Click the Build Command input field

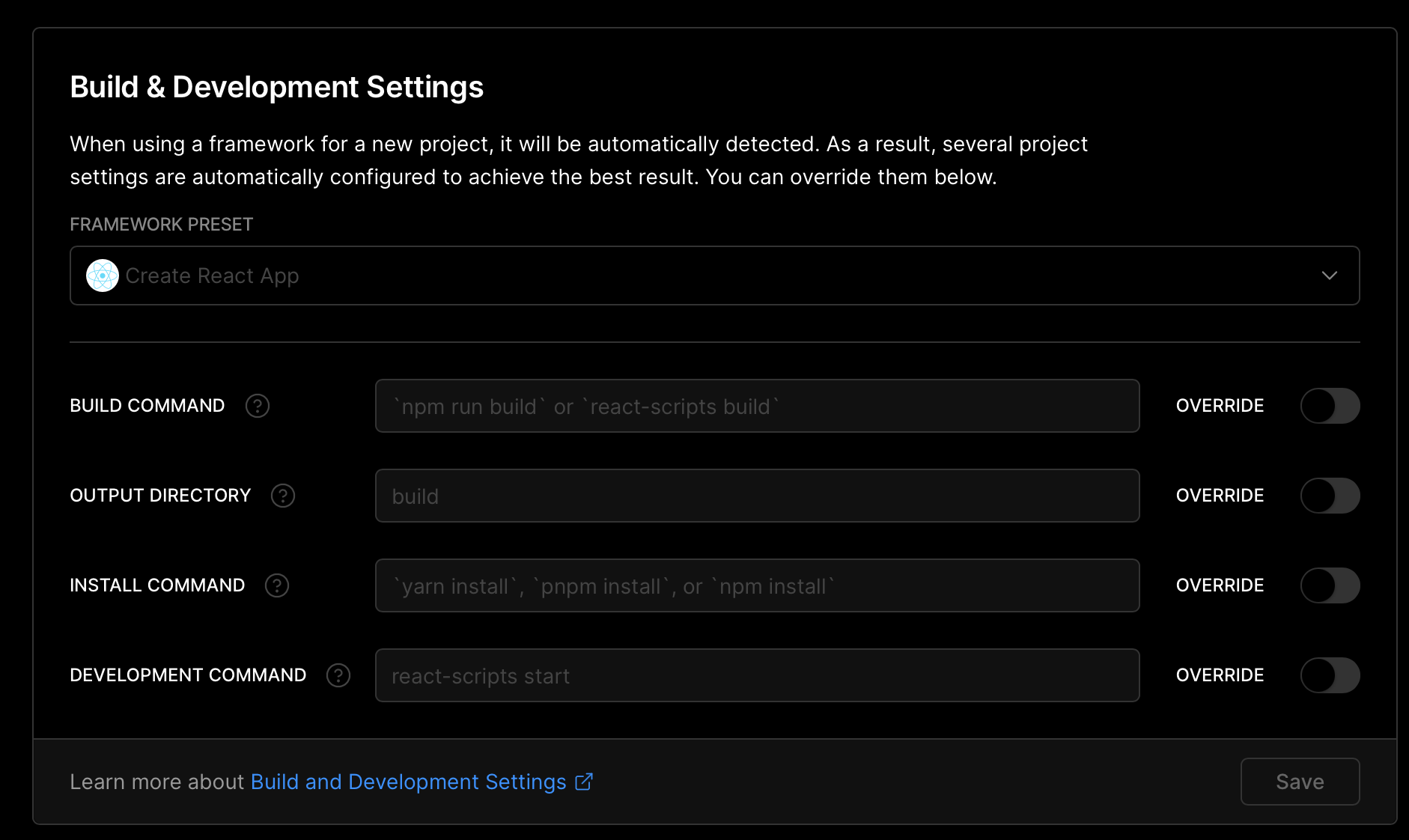758,406
